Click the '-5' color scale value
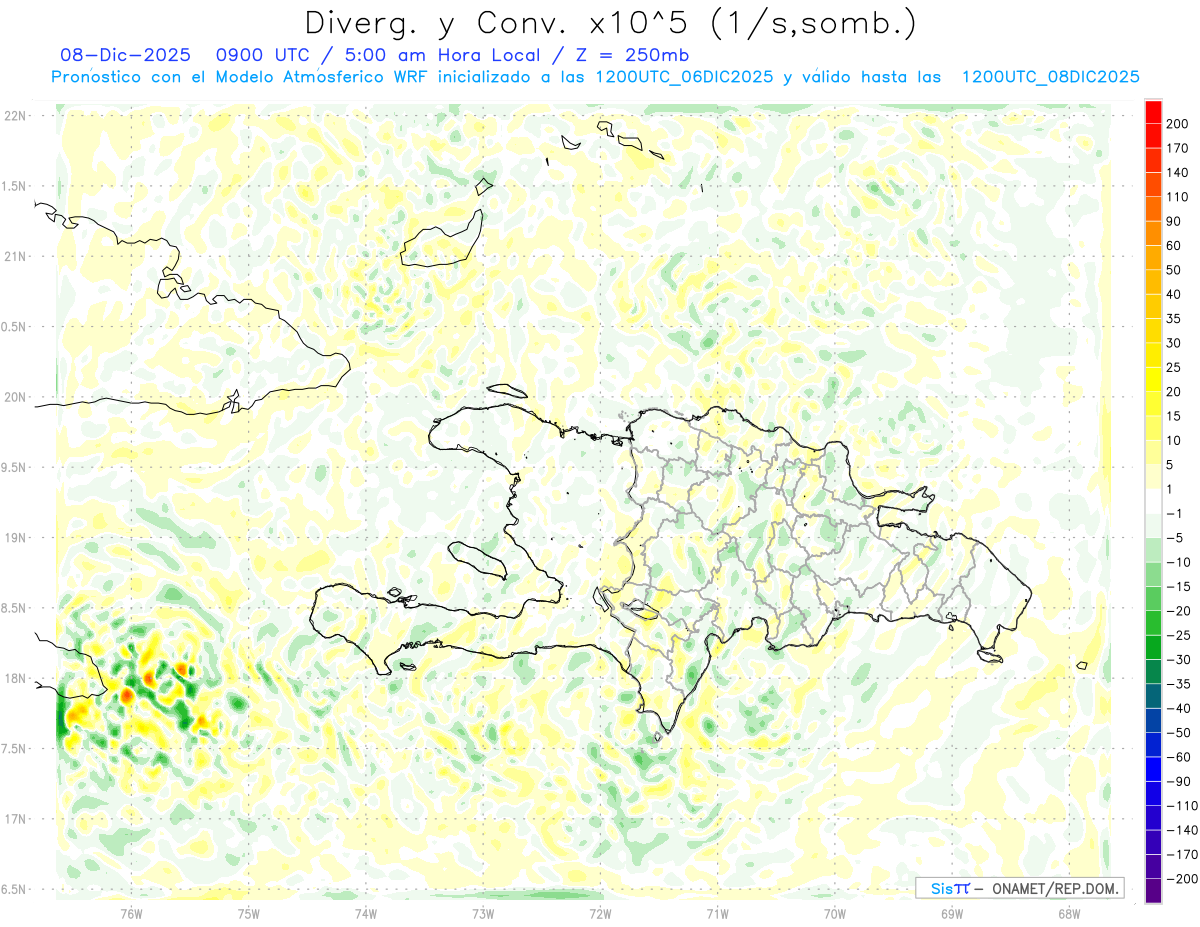This screenshot has height=927, width=1200. [1175, 538]
